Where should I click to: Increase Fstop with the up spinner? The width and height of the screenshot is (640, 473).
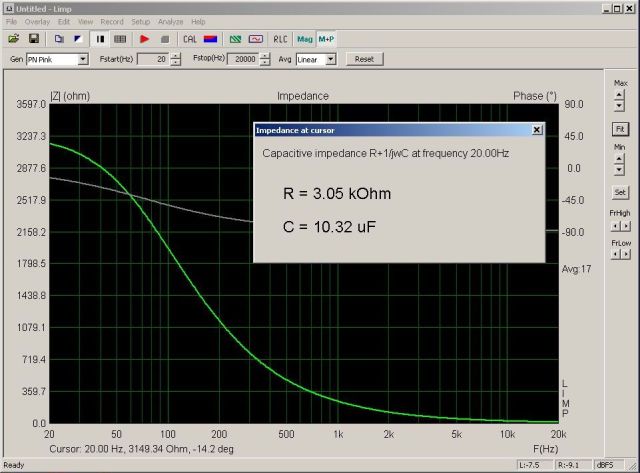click(265, 56)
